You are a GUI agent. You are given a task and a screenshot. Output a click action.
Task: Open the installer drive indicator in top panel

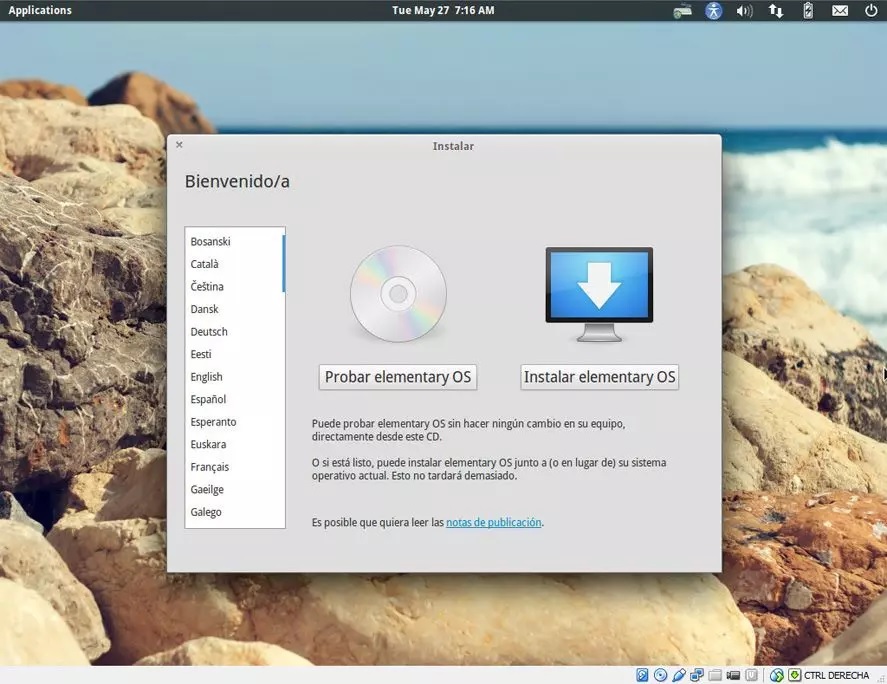[x=682, y=11]
